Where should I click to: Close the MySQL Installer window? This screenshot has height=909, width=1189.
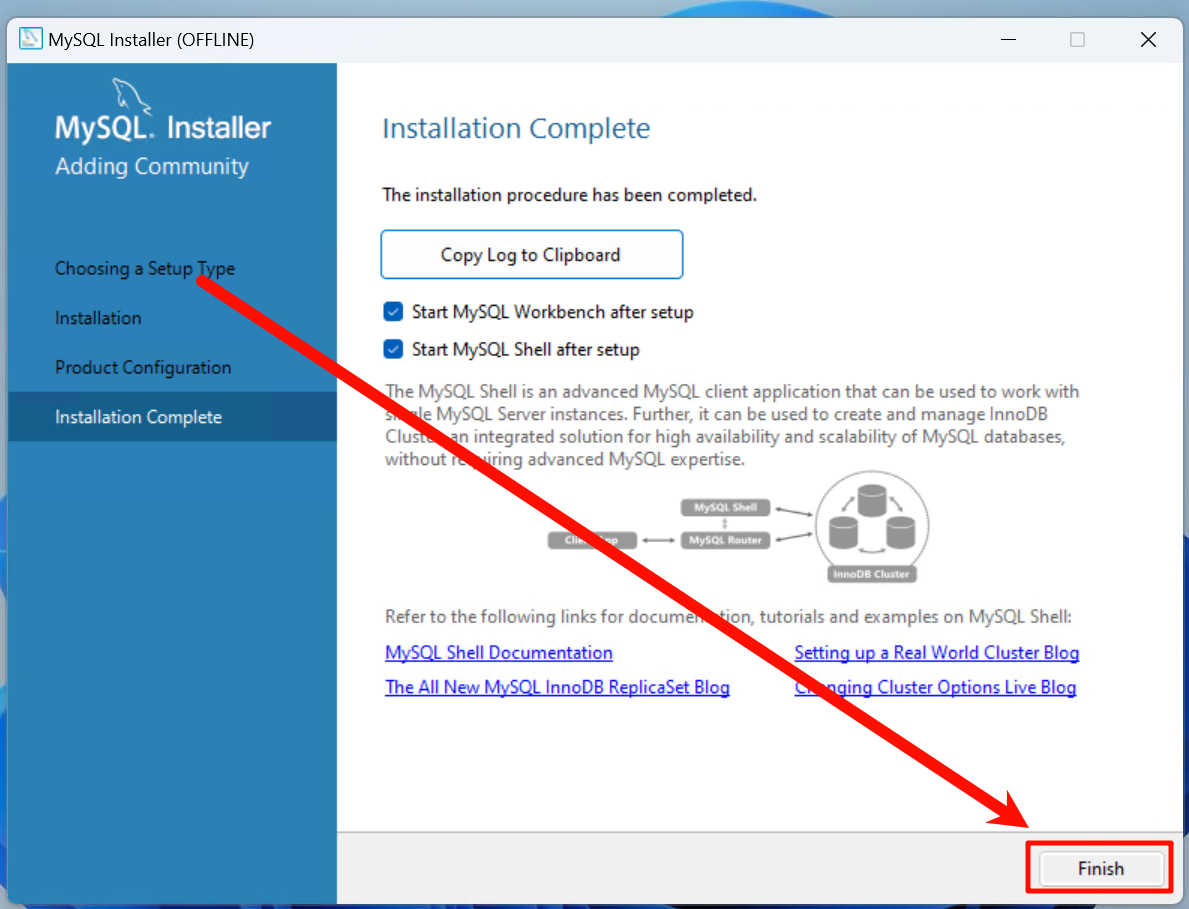(x=1148, y=39)
